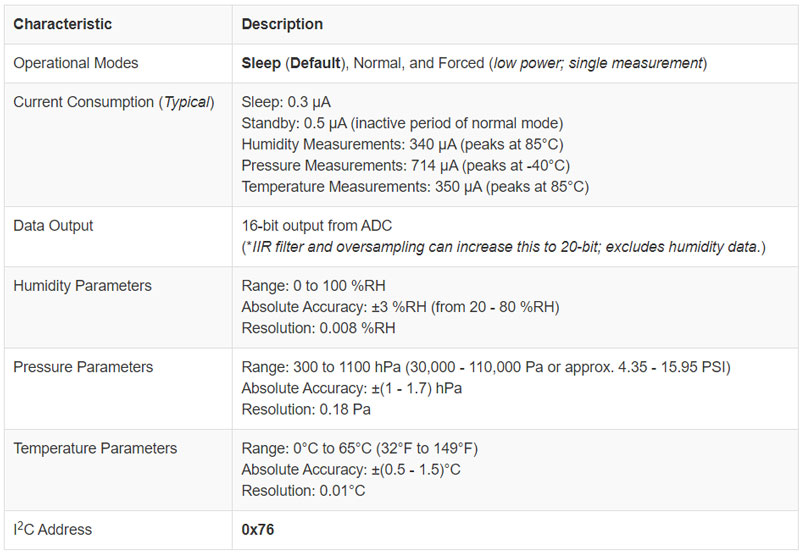Click the 0x76 address value

[x=258, y=530]
